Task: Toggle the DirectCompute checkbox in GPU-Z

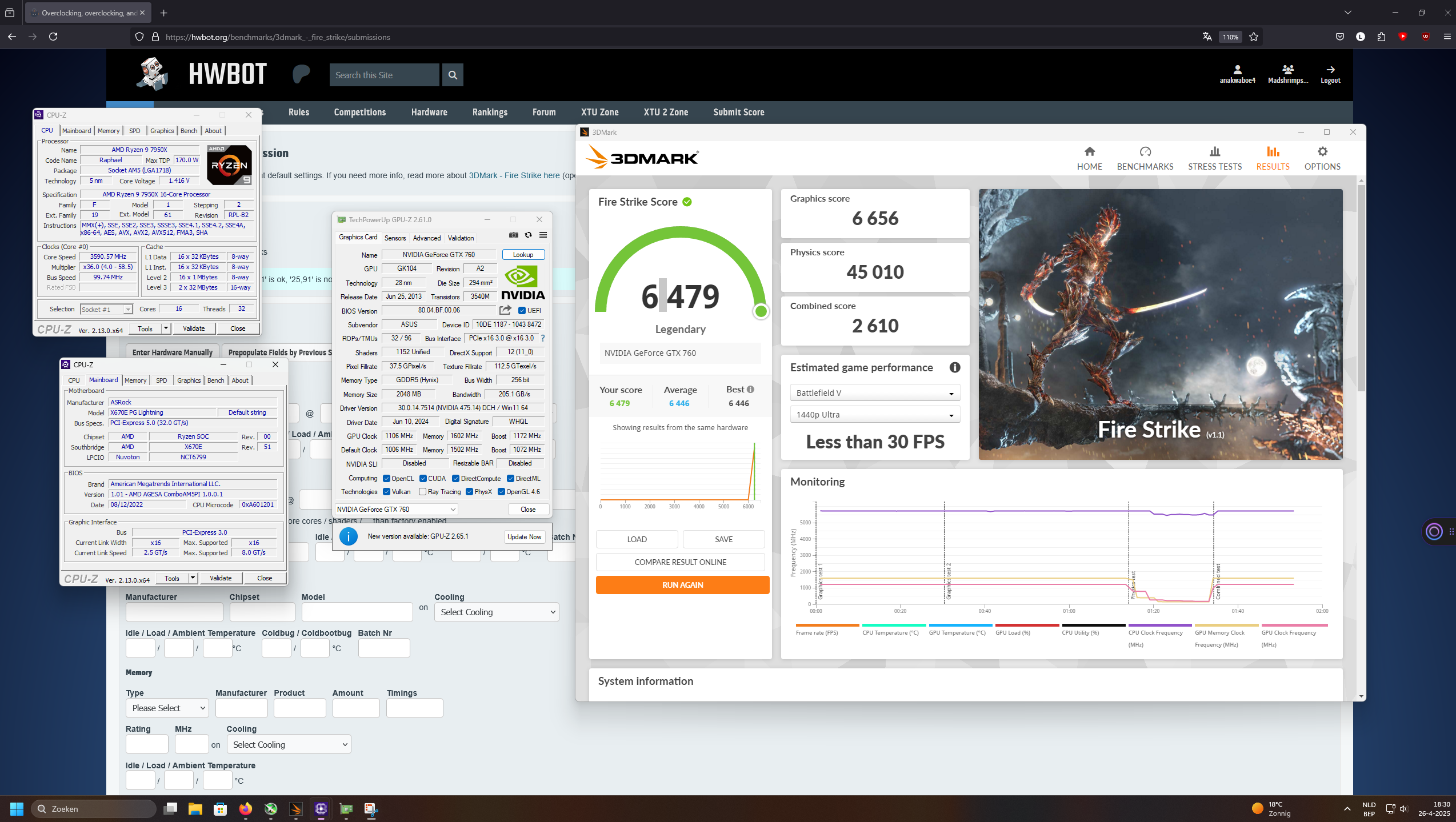Action: pyautogui.click(x=455, y=479)
